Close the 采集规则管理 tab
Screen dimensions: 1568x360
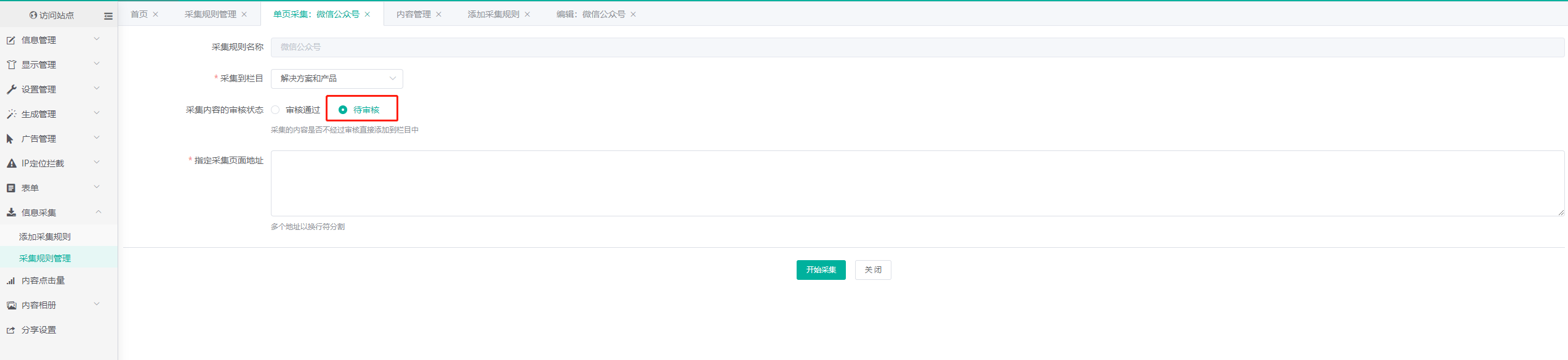(244, 14)
